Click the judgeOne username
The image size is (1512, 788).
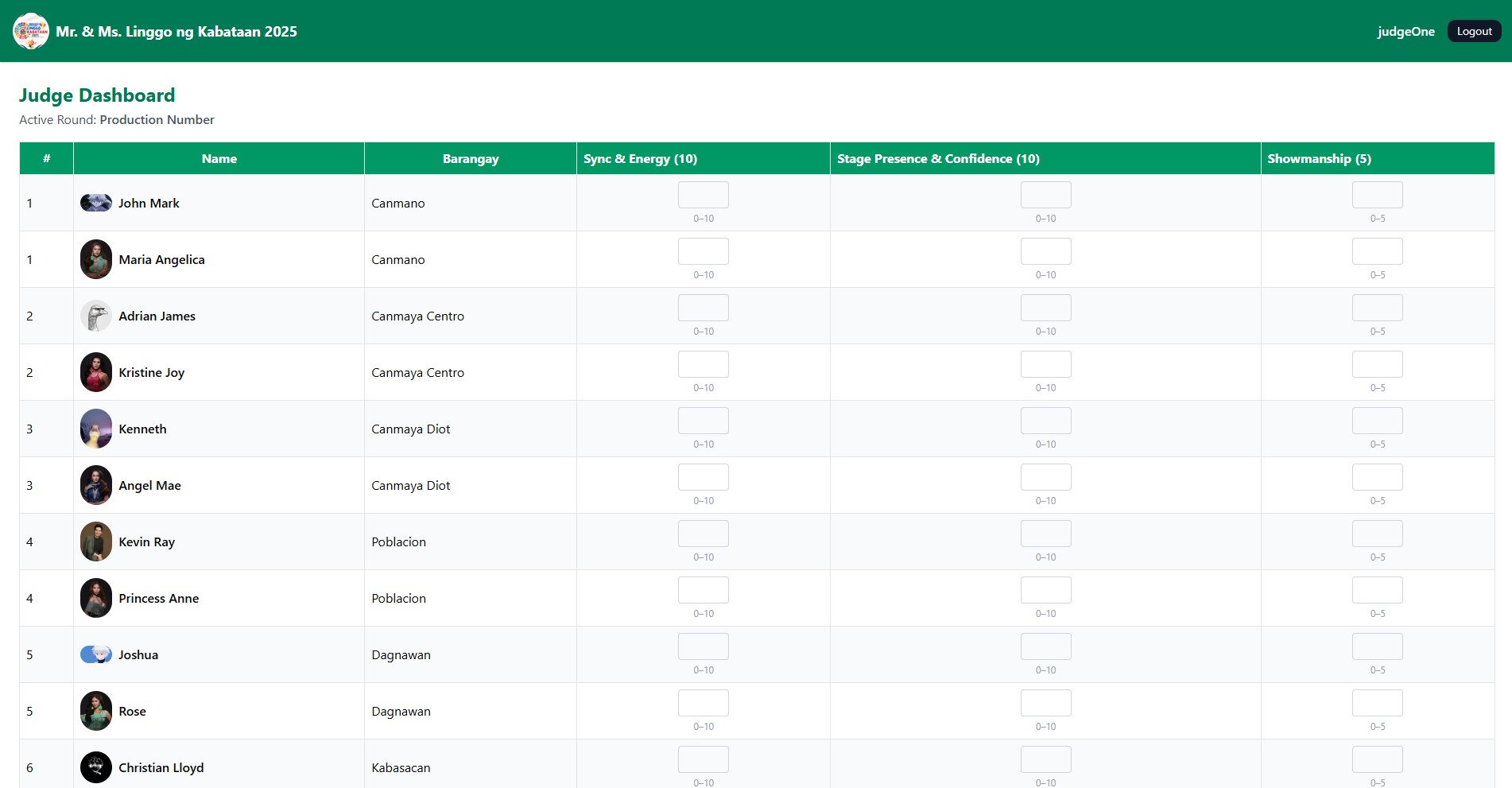(x=1405, y=32)
